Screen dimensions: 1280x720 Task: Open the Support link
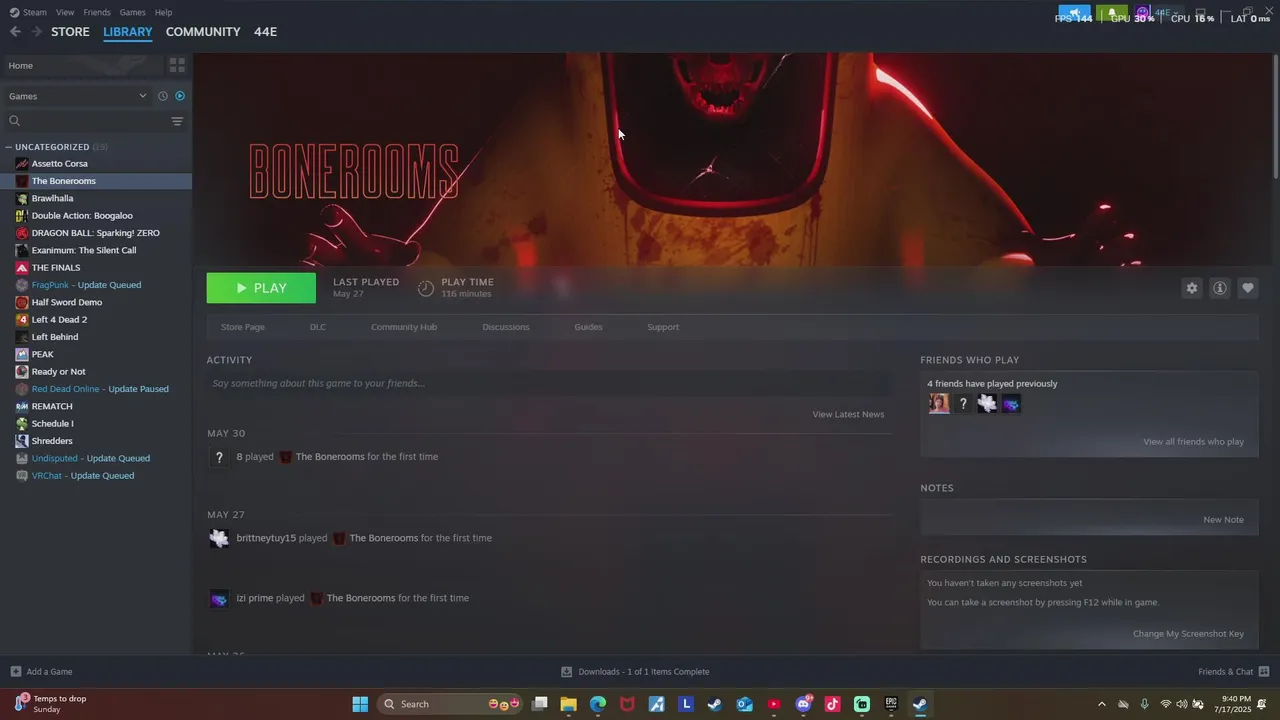[x=663, y=327]
